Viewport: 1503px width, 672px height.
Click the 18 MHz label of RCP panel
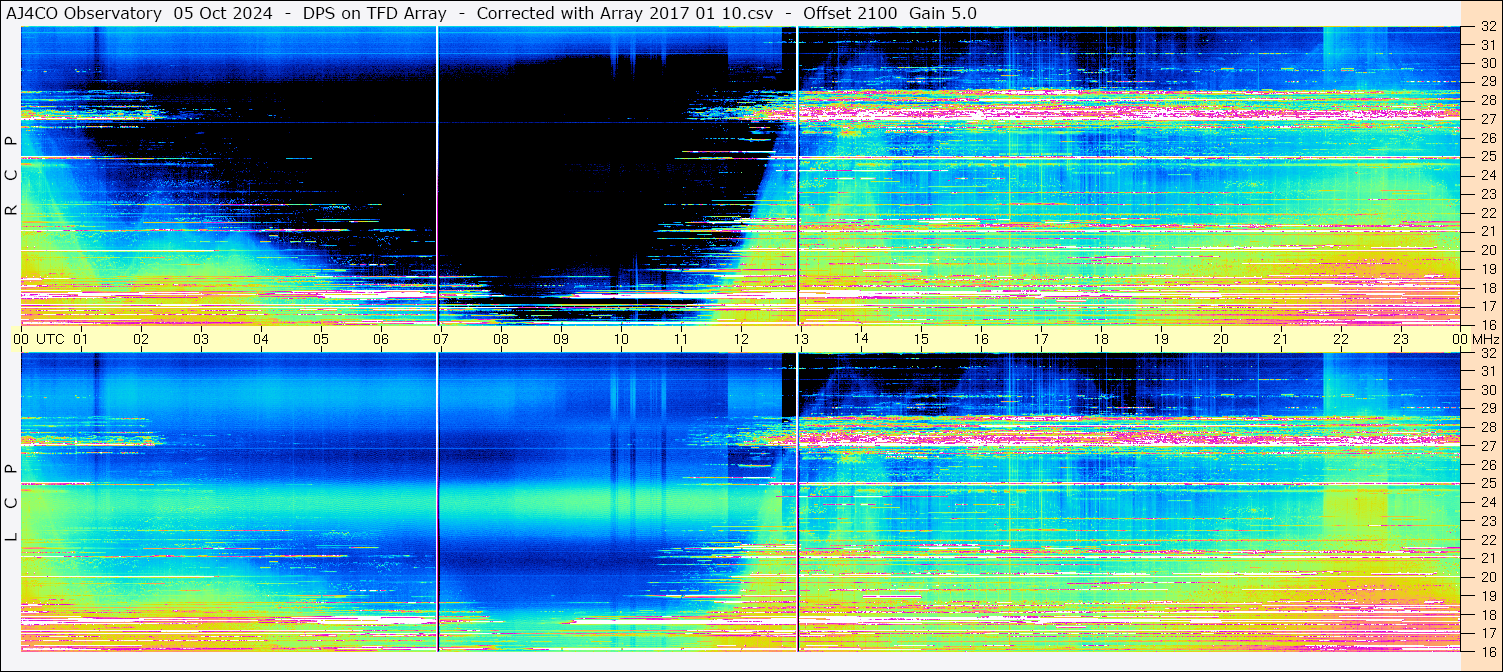point(1487,287)
